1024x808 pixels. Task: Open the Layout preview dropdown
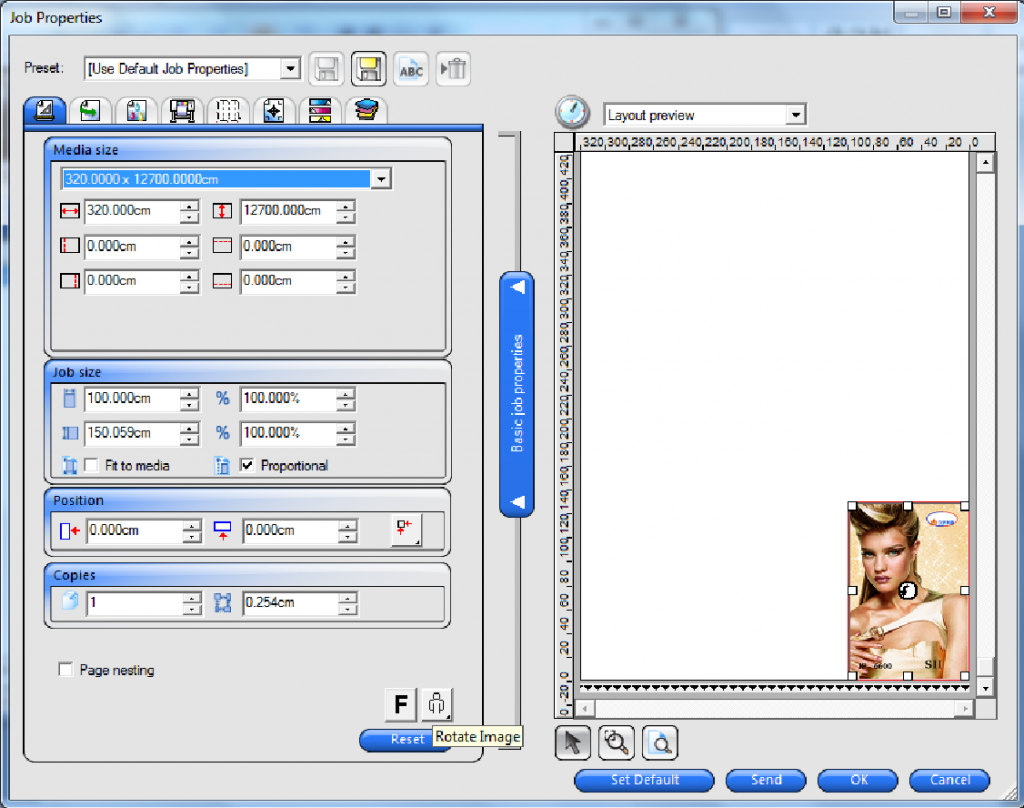click(797, 113)
